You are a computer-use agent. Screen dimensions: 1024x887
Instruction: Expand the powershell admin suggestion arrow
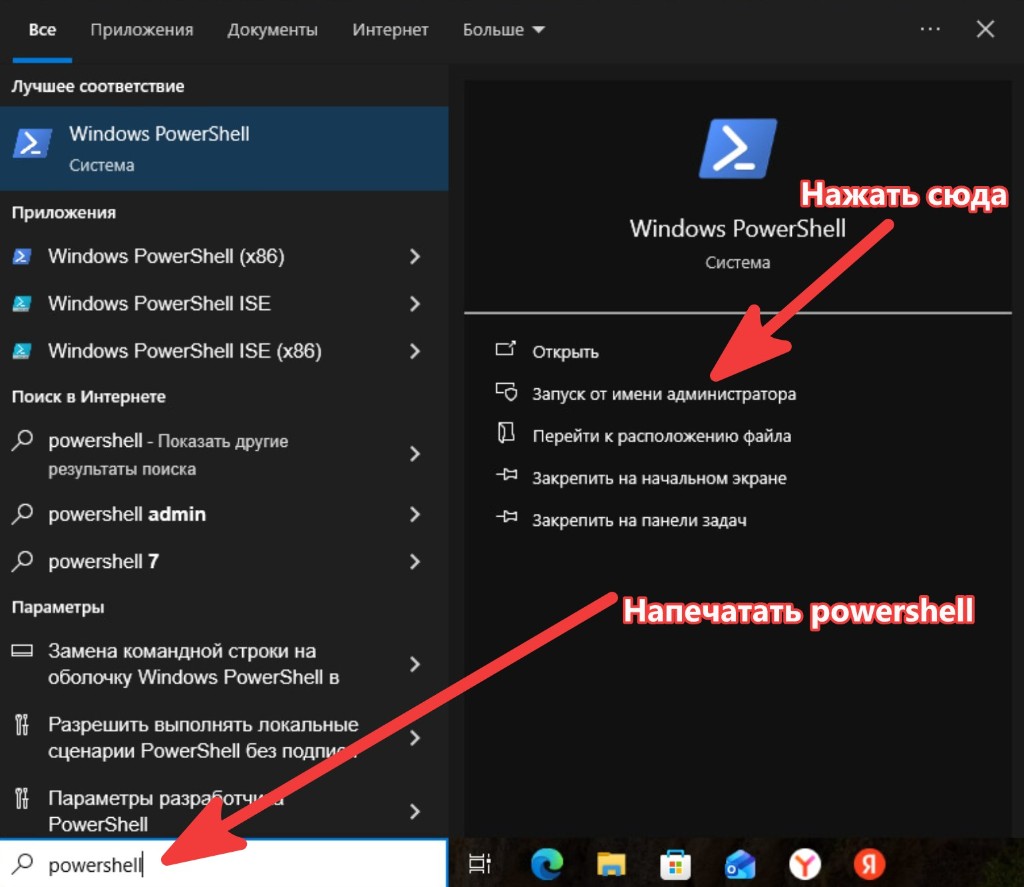click(415, 515)
